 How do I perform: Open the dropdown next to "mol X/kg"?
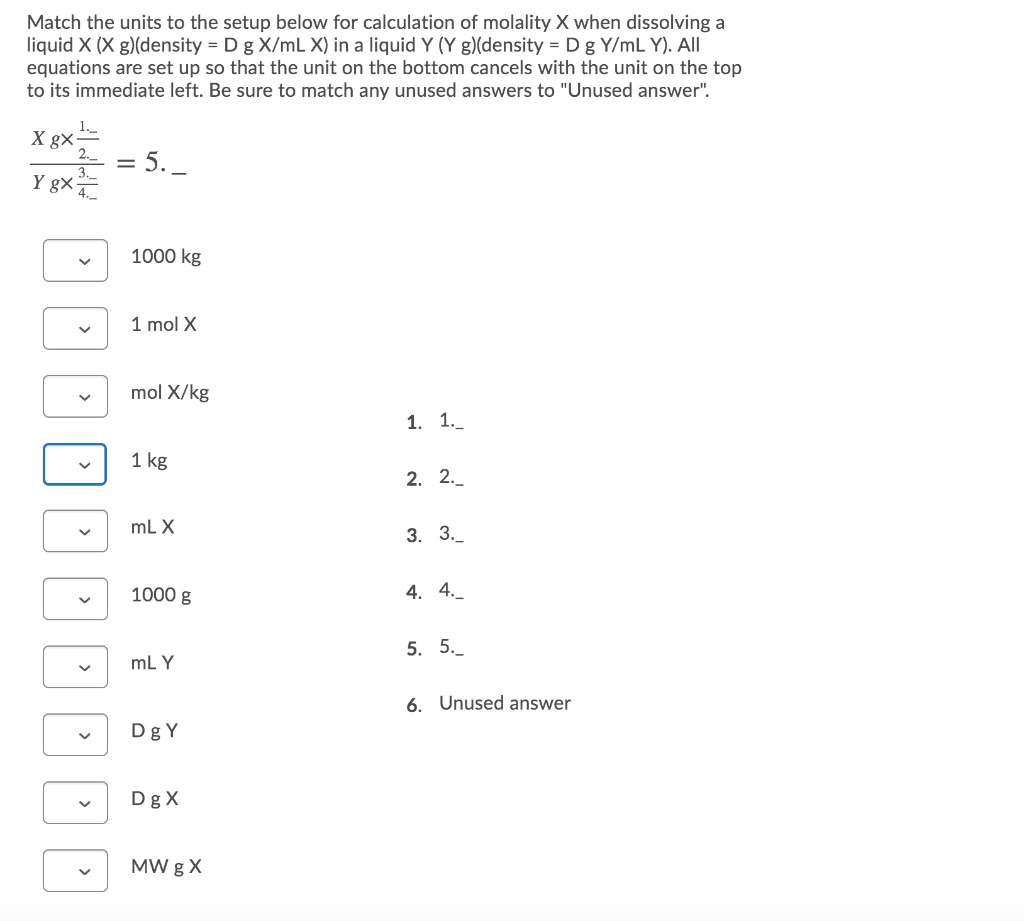(75, 396)
